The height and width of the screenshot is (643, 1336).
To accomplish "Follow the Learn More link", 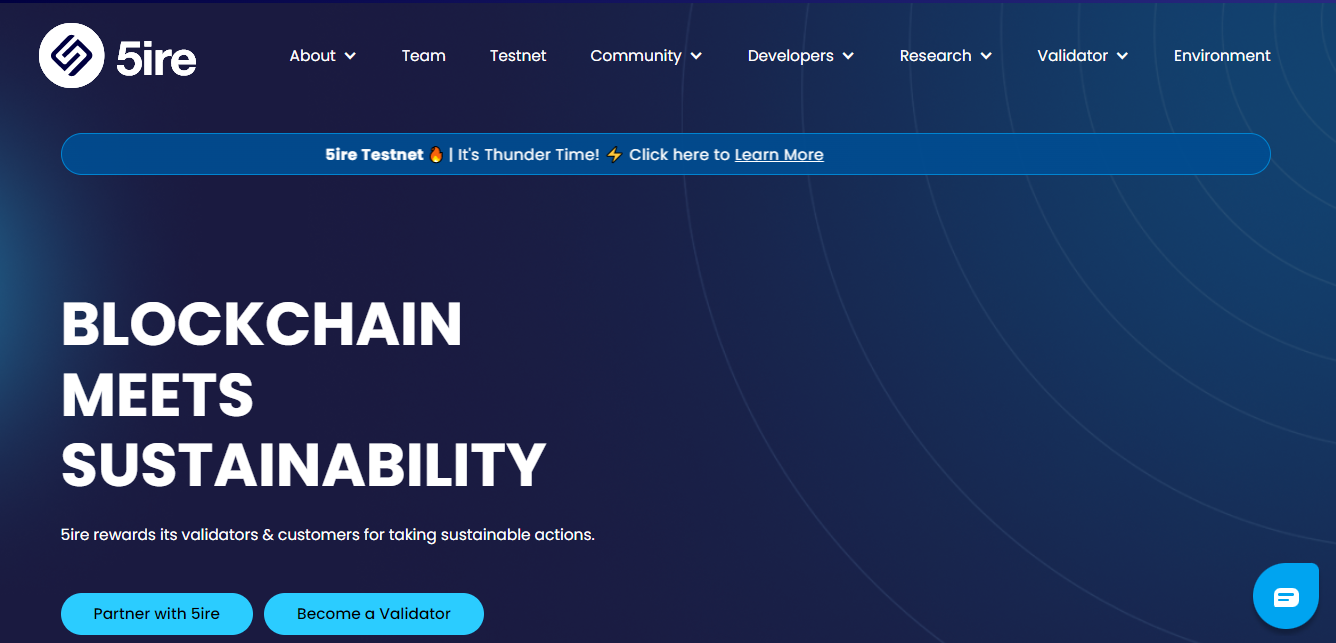I will click(779, 155).
